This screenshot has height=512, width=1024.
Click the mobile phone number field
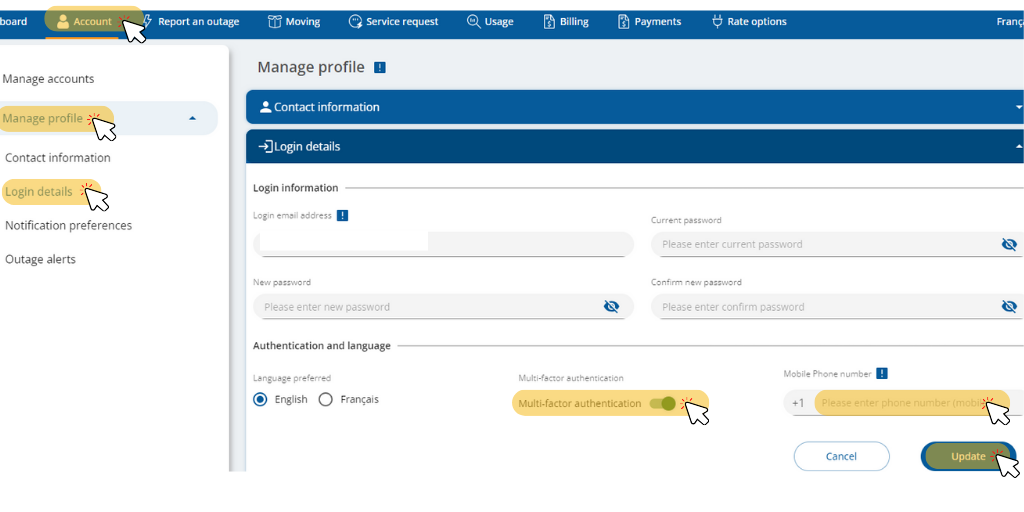(x=904, y=403)
